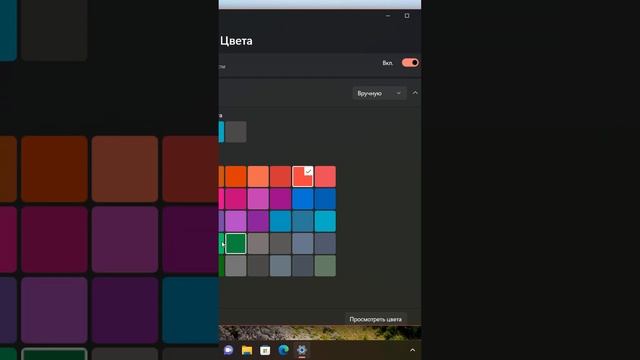Select the bright blue accent swatch
This screenshot has width=640, height=360.
(302, 199)
